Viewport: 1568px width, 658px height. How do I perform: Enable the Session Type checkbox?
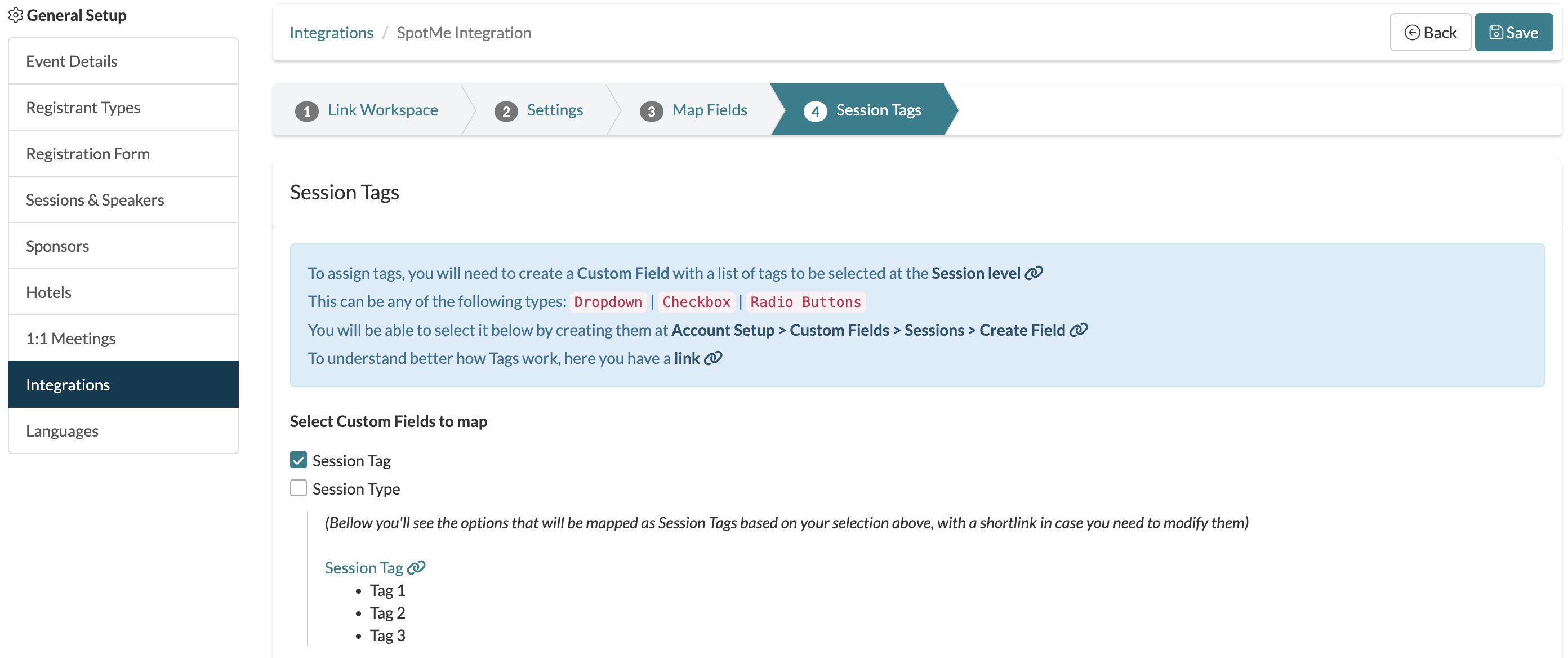[297, 488]
